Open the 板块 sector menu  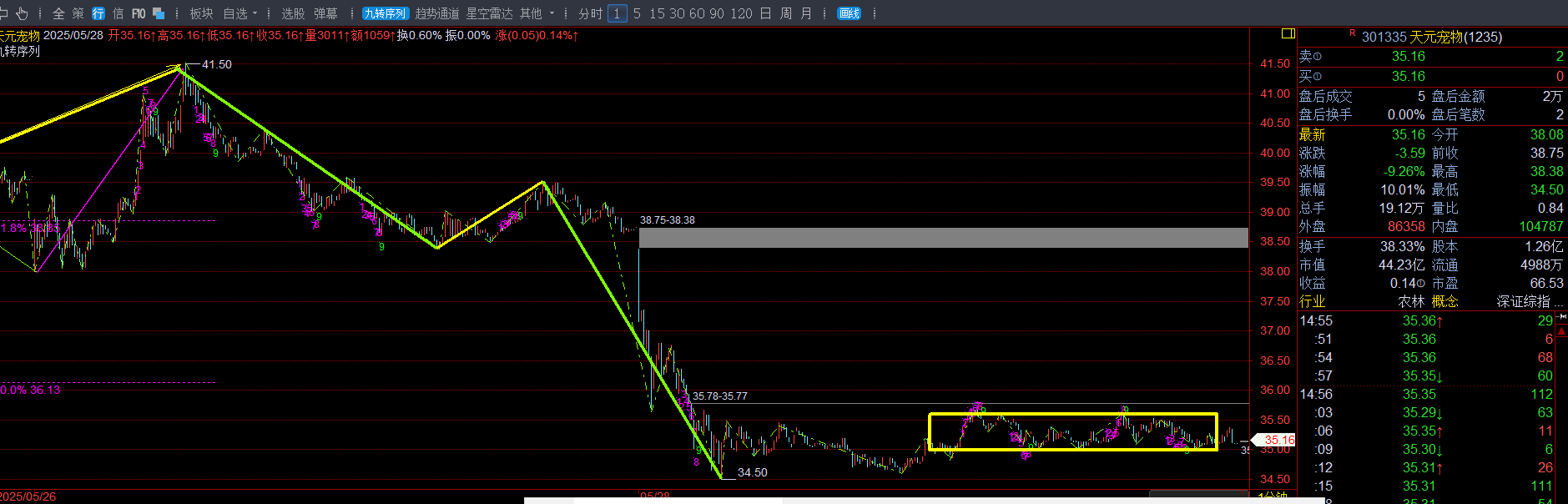pos(201,13)
